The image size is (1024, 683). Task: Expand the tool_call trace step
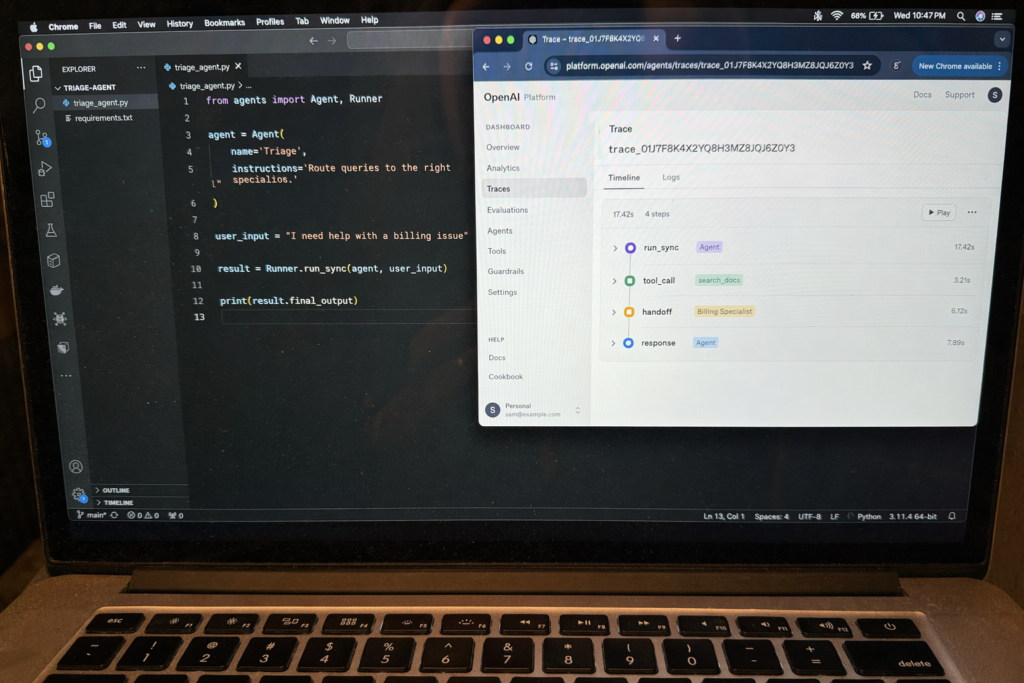(614, 281)
